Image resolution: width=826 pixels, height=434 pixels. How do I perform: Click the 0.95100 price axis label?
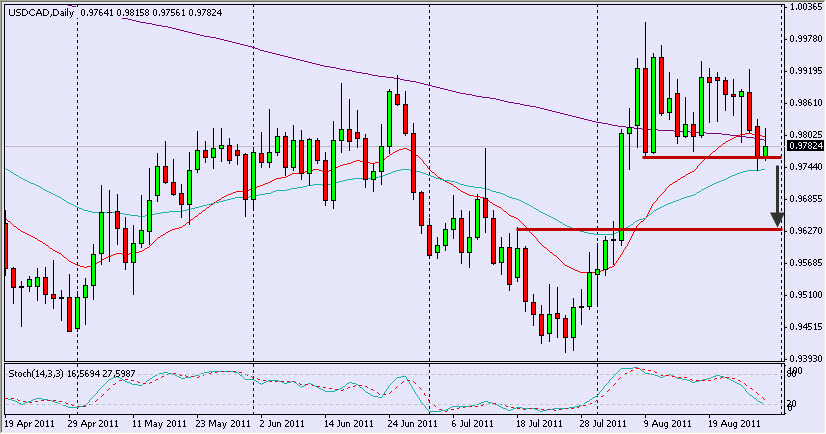[x=806, y=294]
